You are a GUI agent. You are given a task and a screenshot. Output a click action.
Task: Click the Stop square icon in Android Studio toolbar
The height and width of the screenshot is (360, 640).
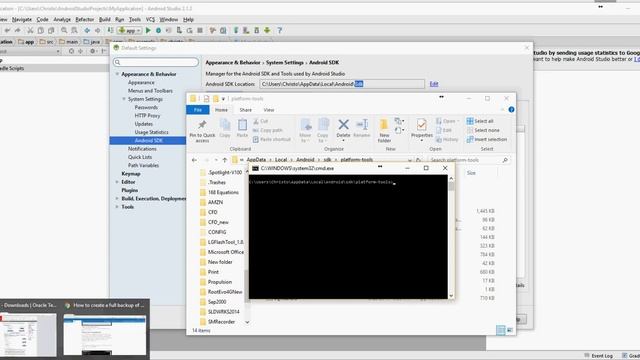coord(200,30)
